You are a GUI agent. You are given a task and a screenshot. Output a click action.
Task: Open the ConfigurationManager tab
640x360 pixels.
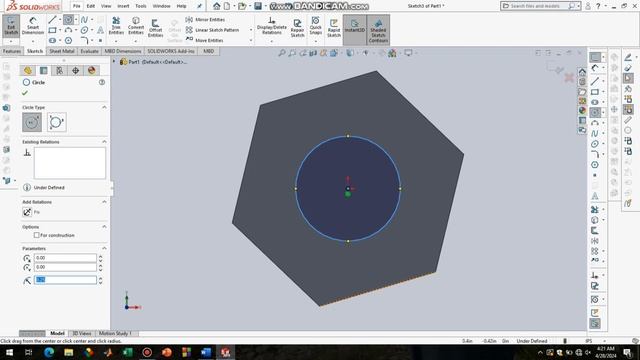tap(59, 70)
